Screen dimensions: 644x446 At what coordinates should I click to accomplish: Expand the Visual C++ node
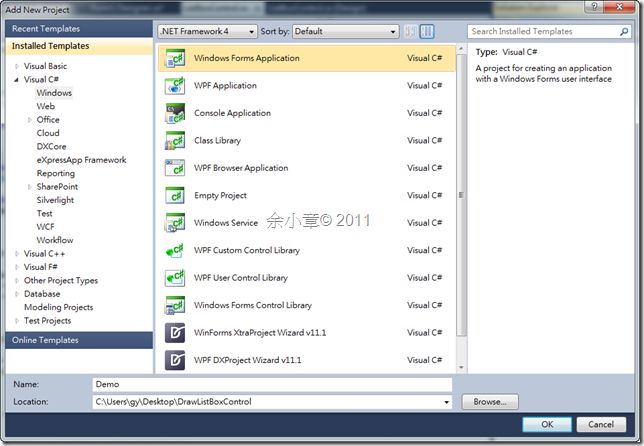(x=17, y=254)
